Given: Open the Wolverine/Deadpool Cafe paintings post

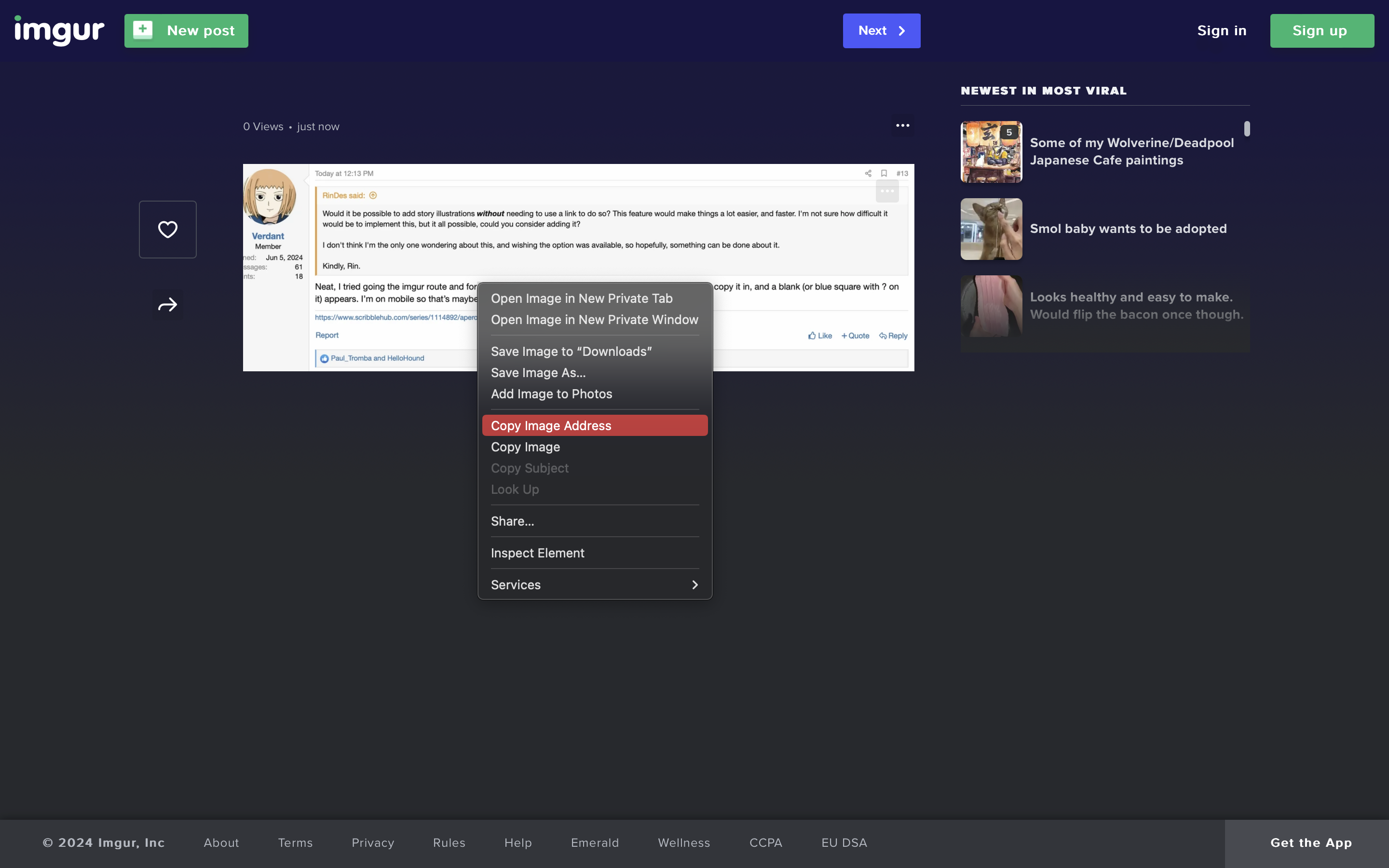Looking at the screenshot, I should 1131,151.
